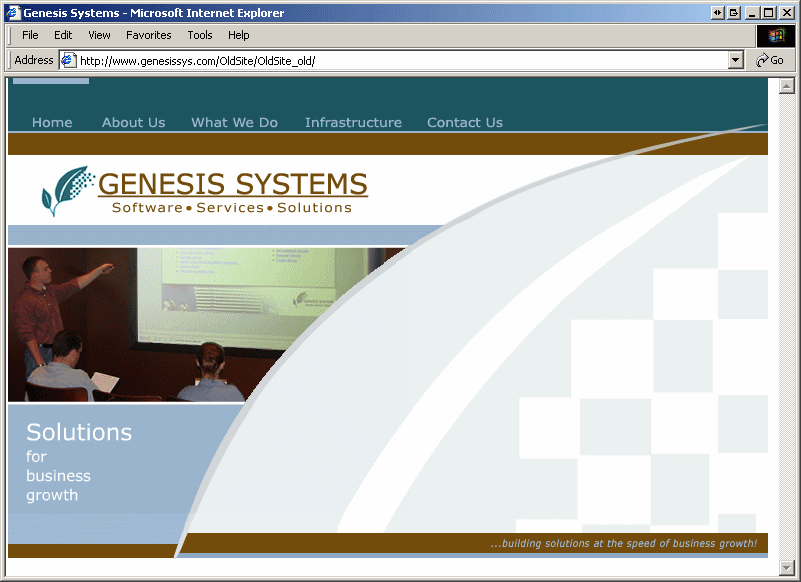Open the Edit menu
The height and width of the screenshot is (582, 801).
click(63, 35)
